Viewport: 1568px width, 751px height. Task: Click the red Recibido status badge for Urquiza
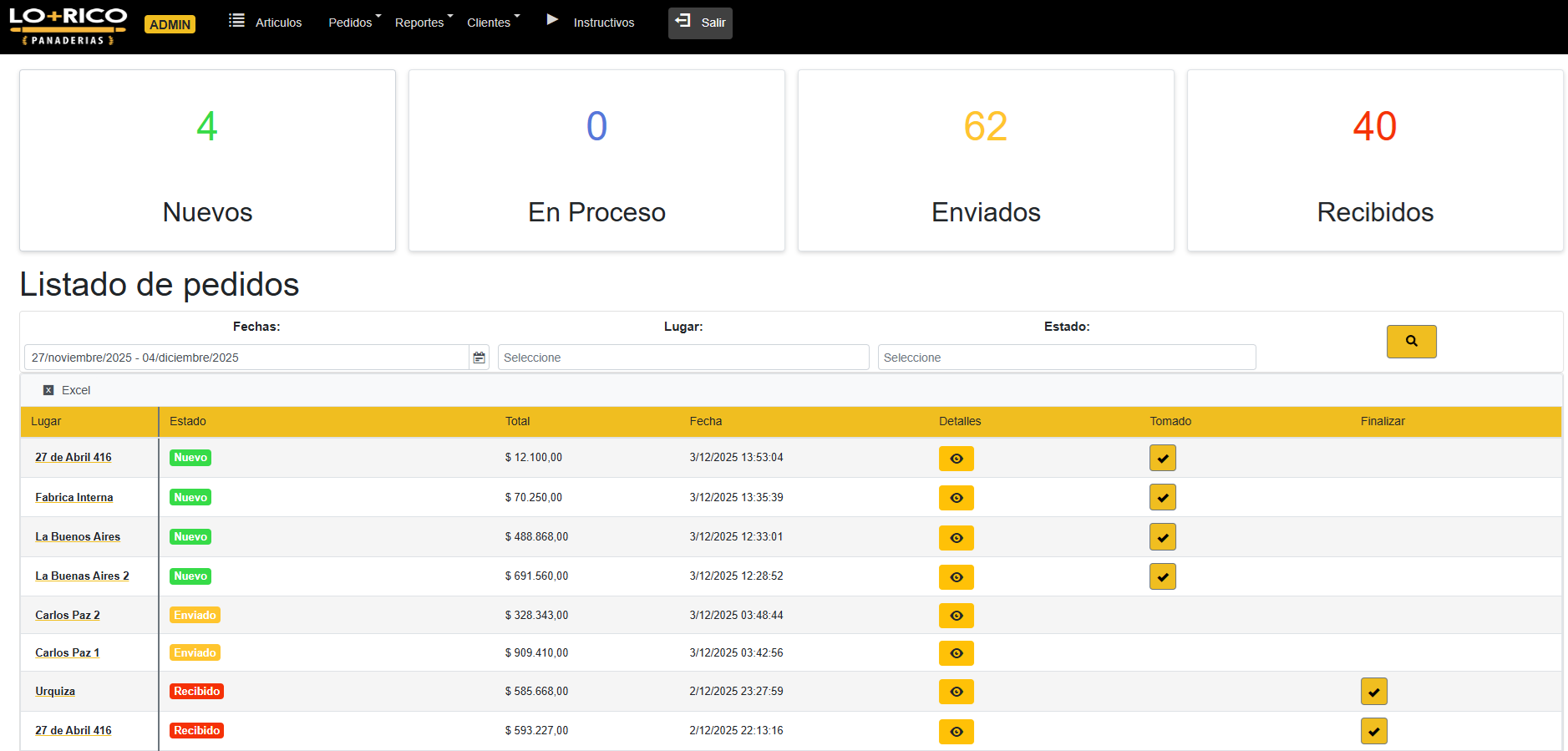196,692
